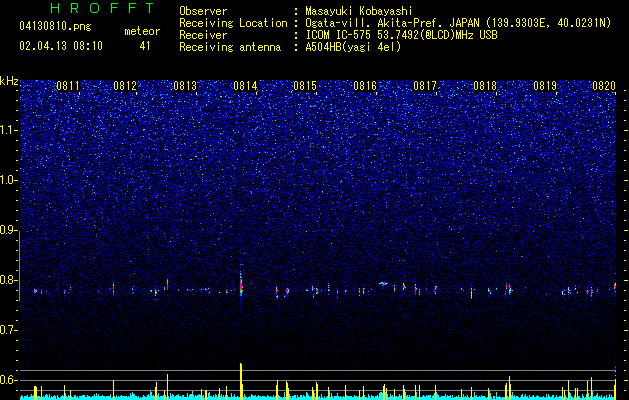The image size is (629, 400).
Task: Click the 0815 time marker
Action: (305, 86)
